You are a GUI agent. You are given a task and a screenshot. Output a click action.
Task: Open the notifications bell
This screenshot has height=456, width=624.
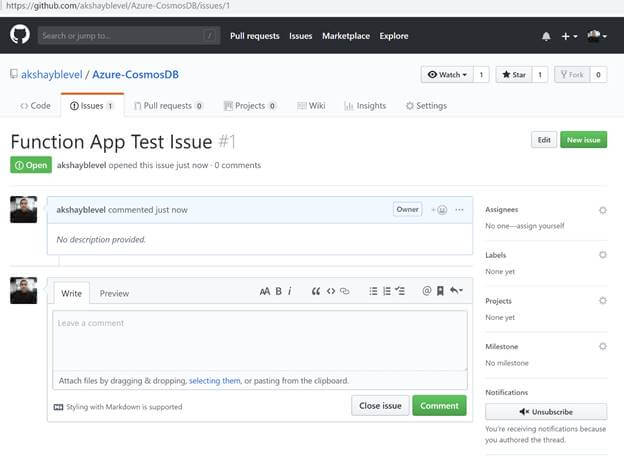pyautogui.click(x=546, y=36)
